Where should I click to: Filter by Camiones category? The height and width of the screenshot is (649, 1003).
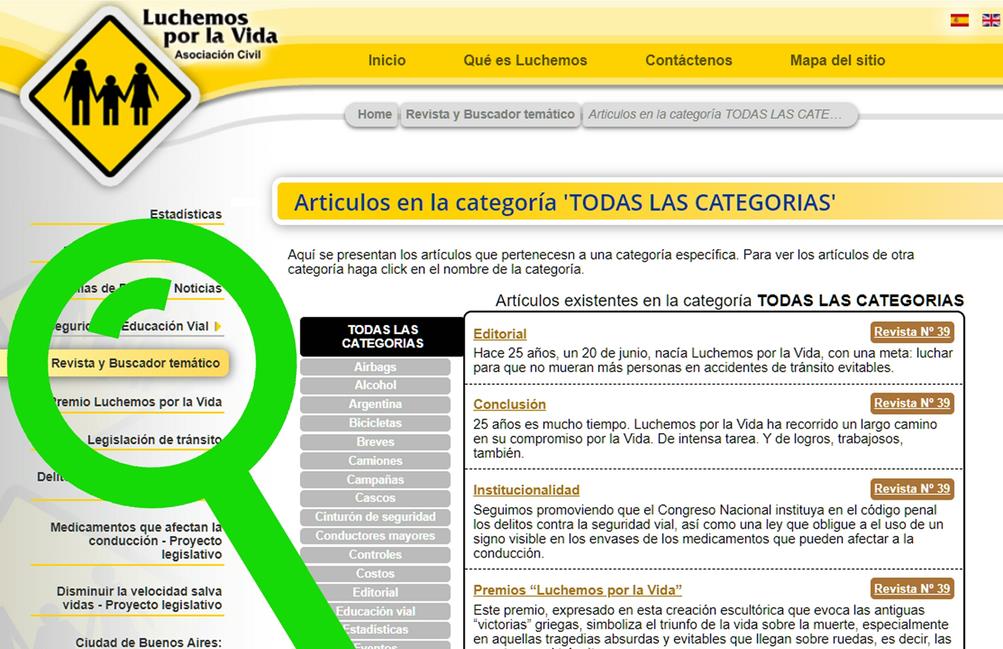point(375,461)
